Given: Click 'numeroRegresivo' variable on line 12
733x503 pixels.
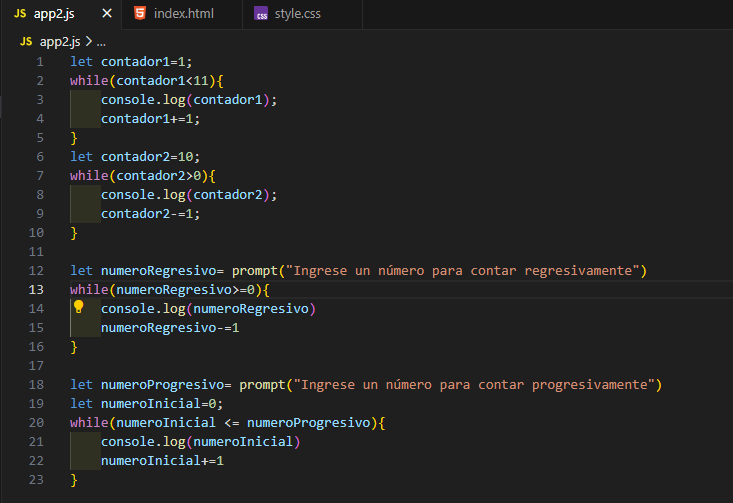Looking at the screenshot, I should click(158, 271).
